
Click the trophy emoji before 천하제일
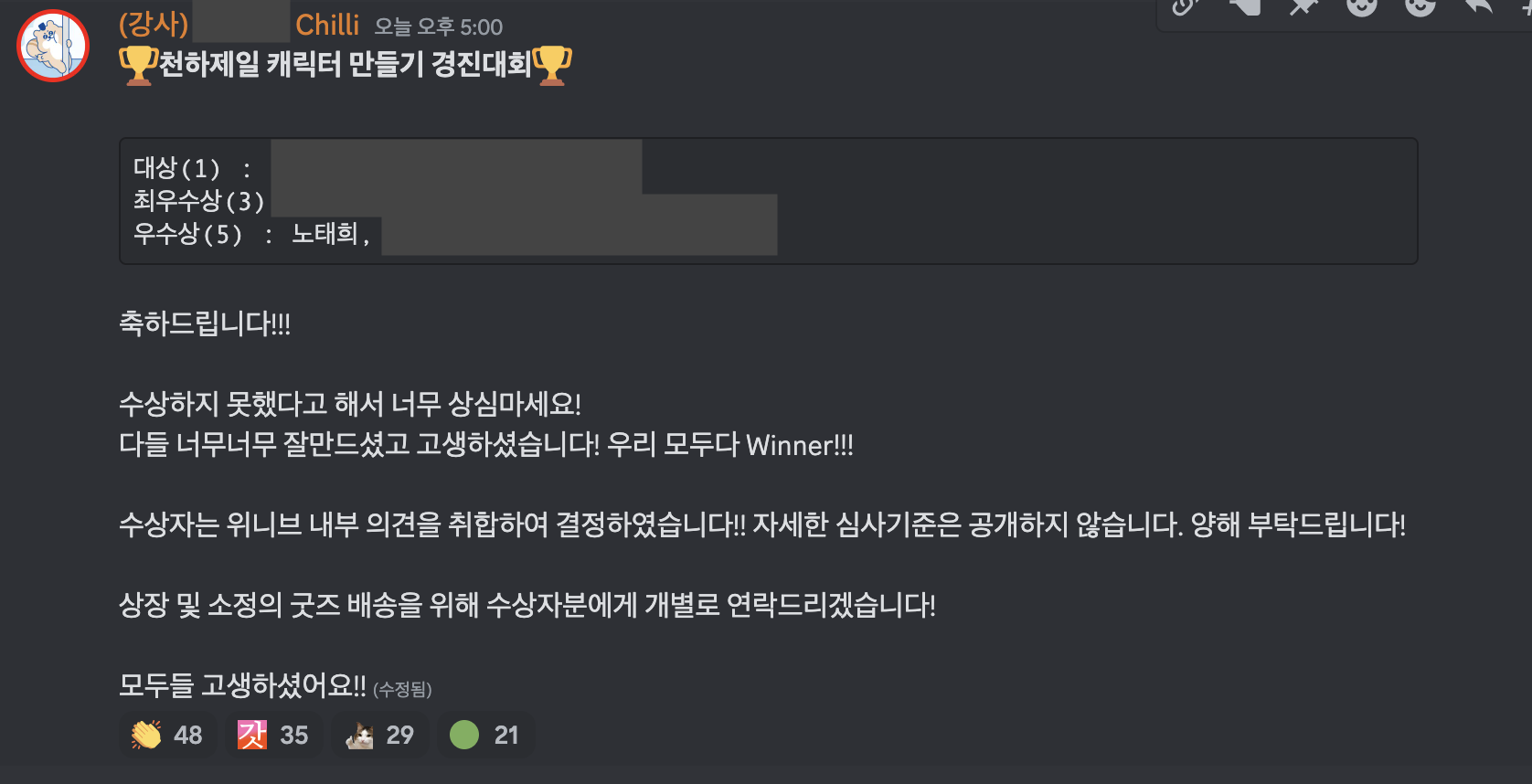139,65
